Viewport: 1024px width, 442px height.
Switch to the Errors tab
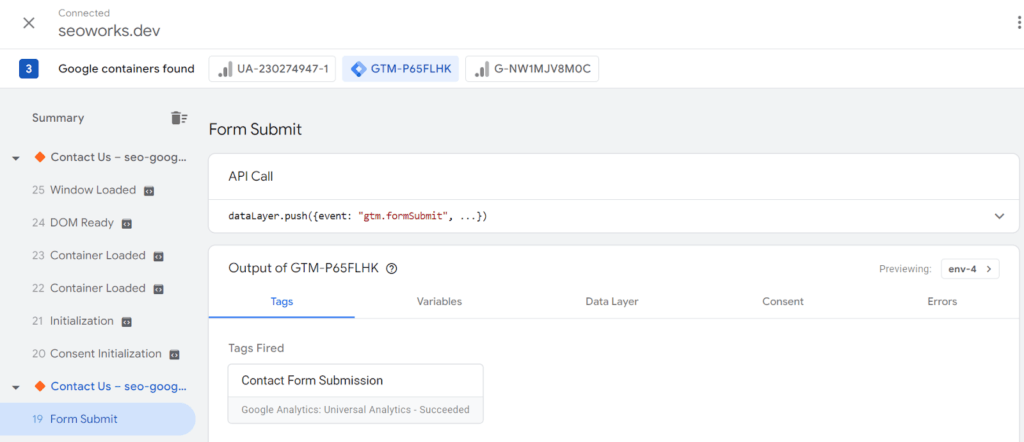click(x=942, y=302)
